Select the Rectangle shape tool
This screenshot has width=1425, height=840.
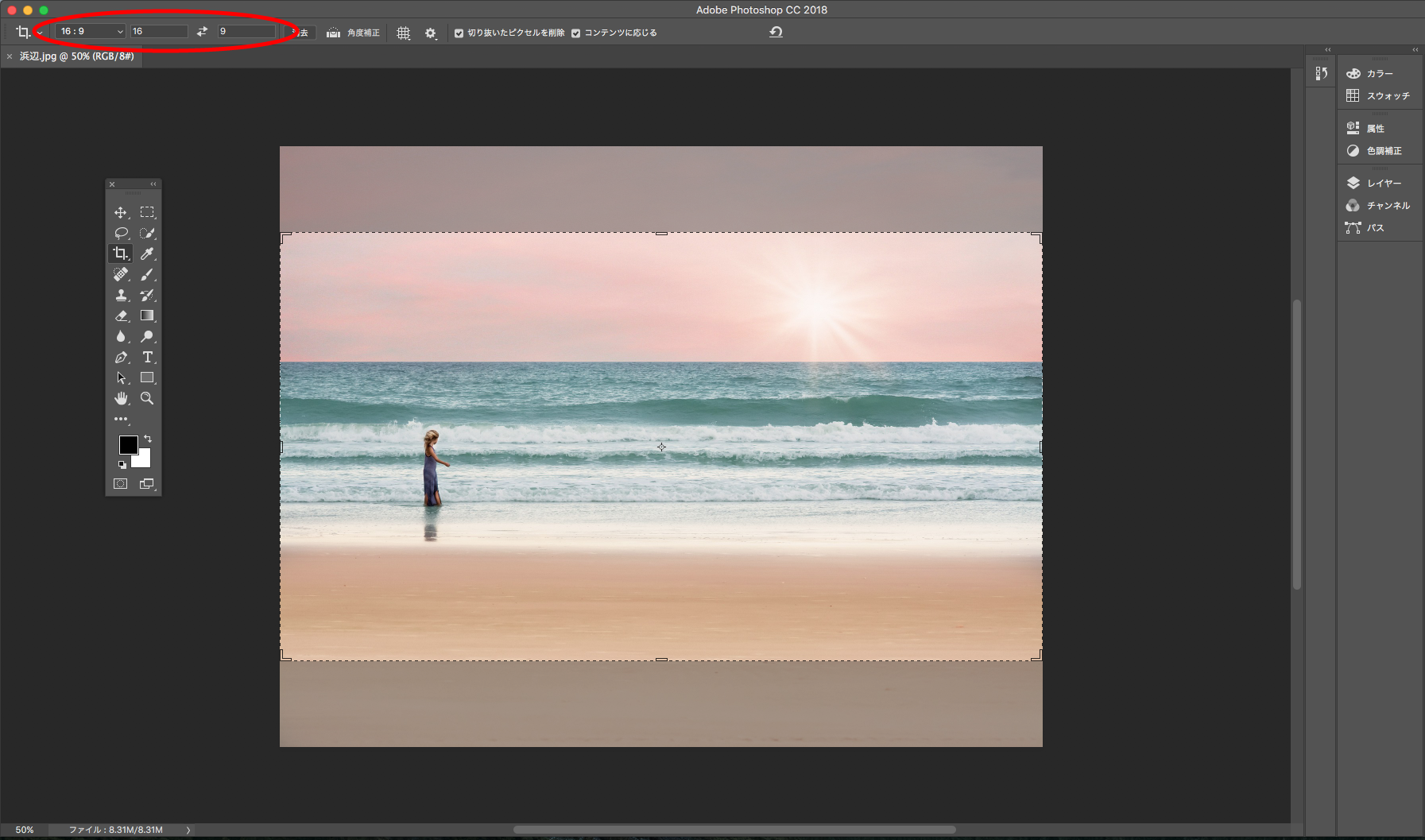click(147, 377)
